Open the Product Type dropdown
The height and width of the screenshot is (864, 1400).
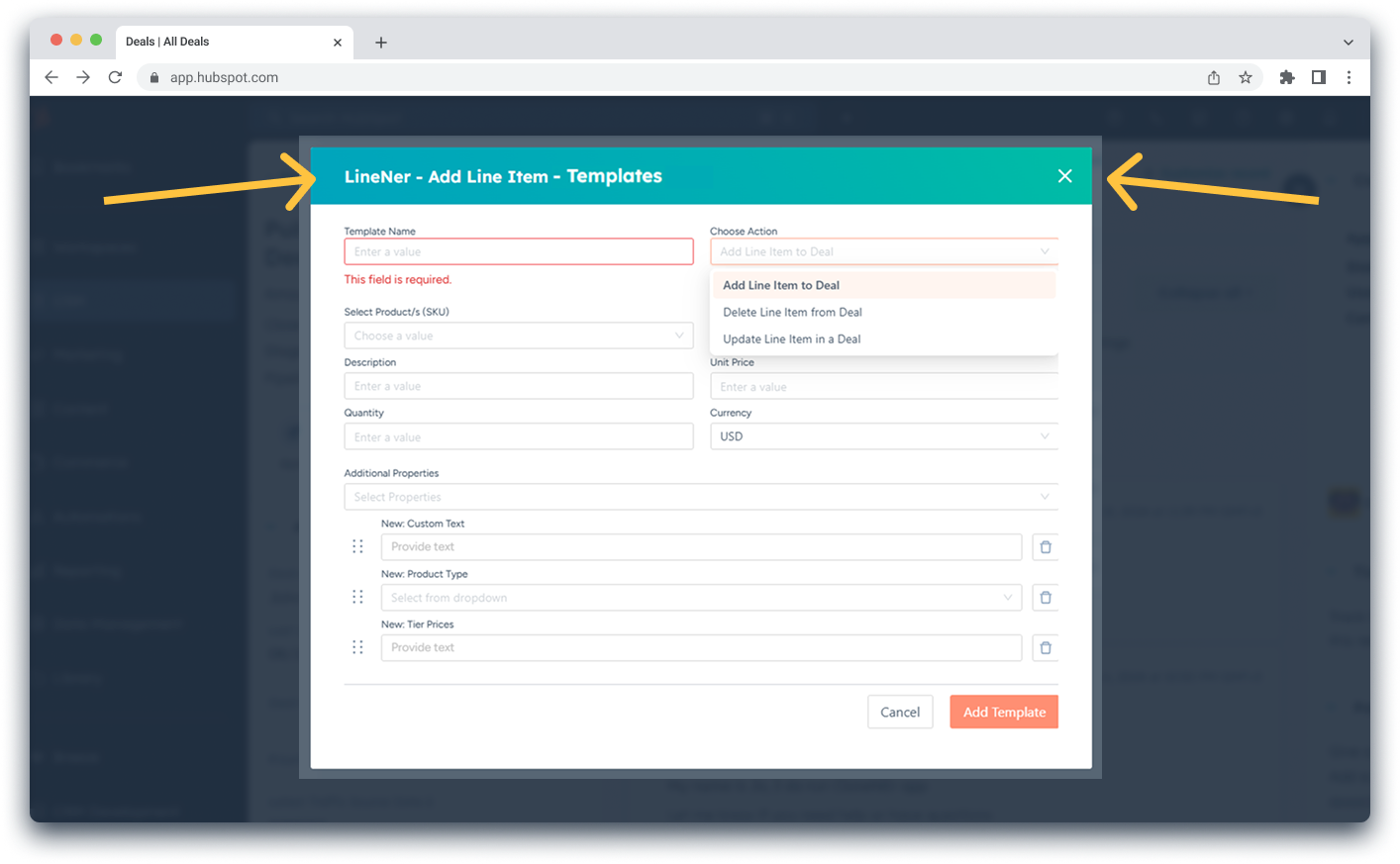coord(701,598)
